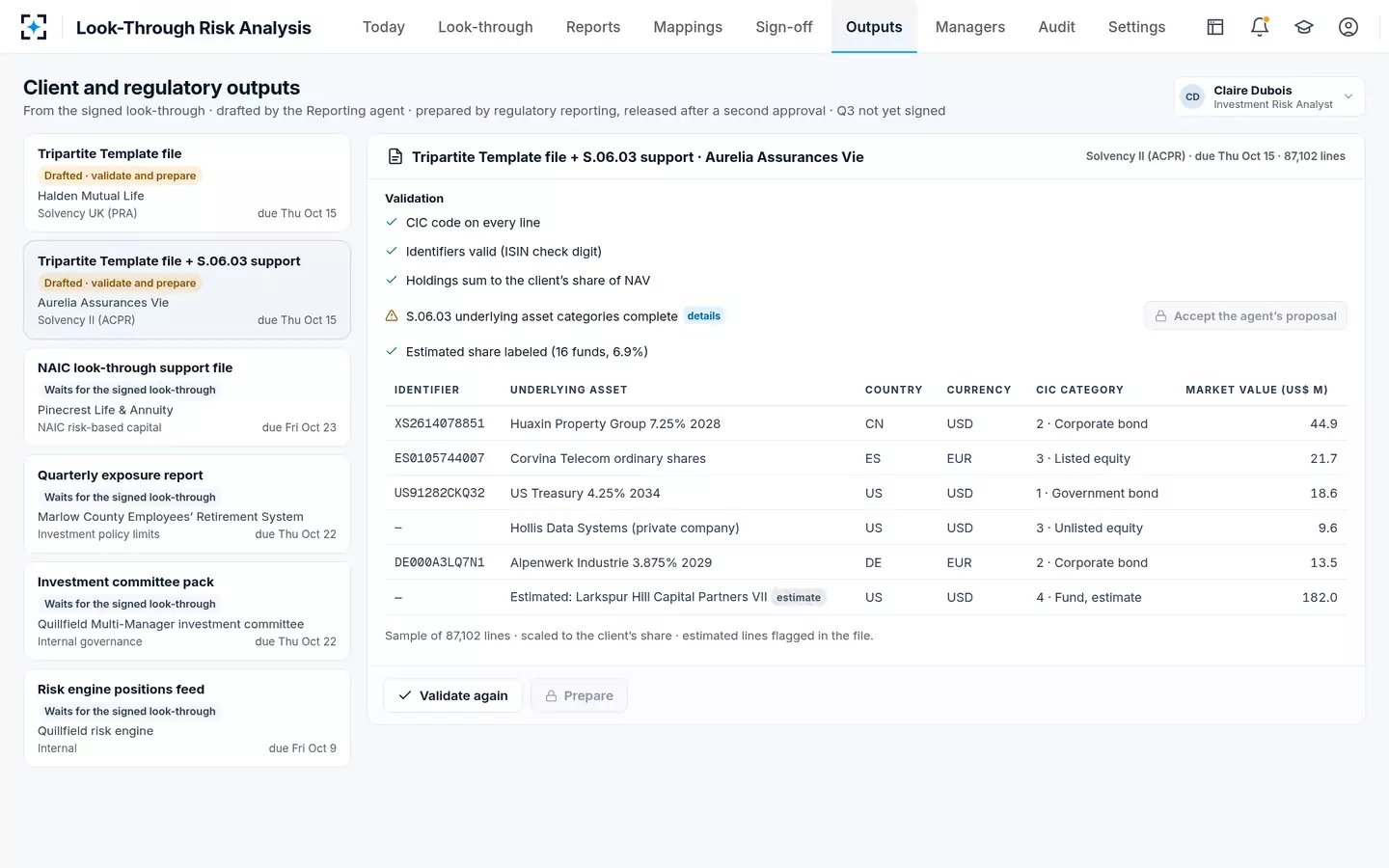
Task: Open the Settings tab
Action: tap(1136, 27)
